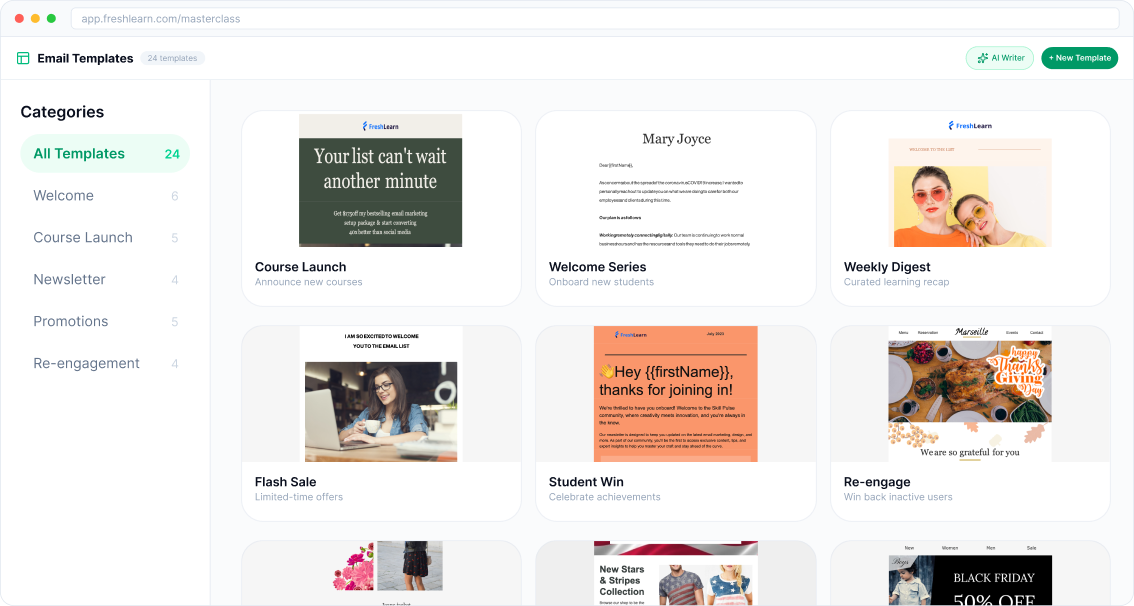Click the Email Templates grid icon

pyautogui.click(x=22, y=58)
